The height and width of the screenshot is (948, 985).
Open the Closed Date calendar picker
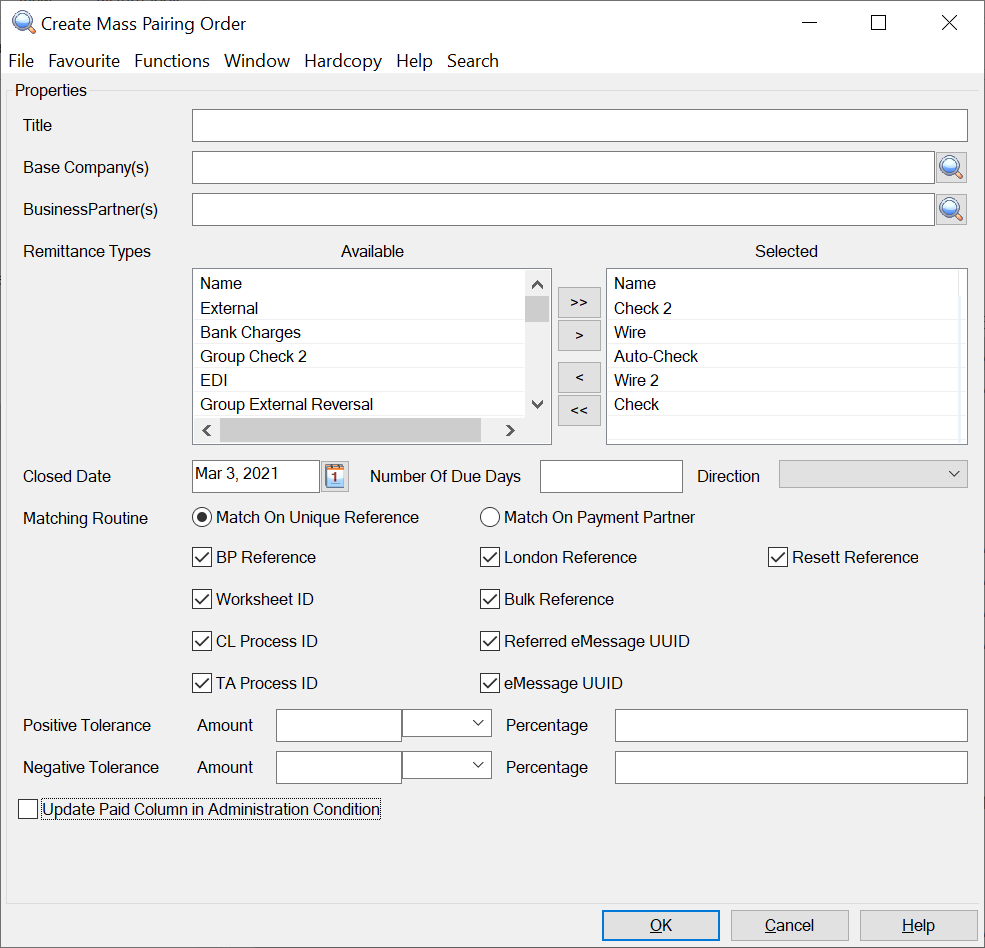point(335,476)
